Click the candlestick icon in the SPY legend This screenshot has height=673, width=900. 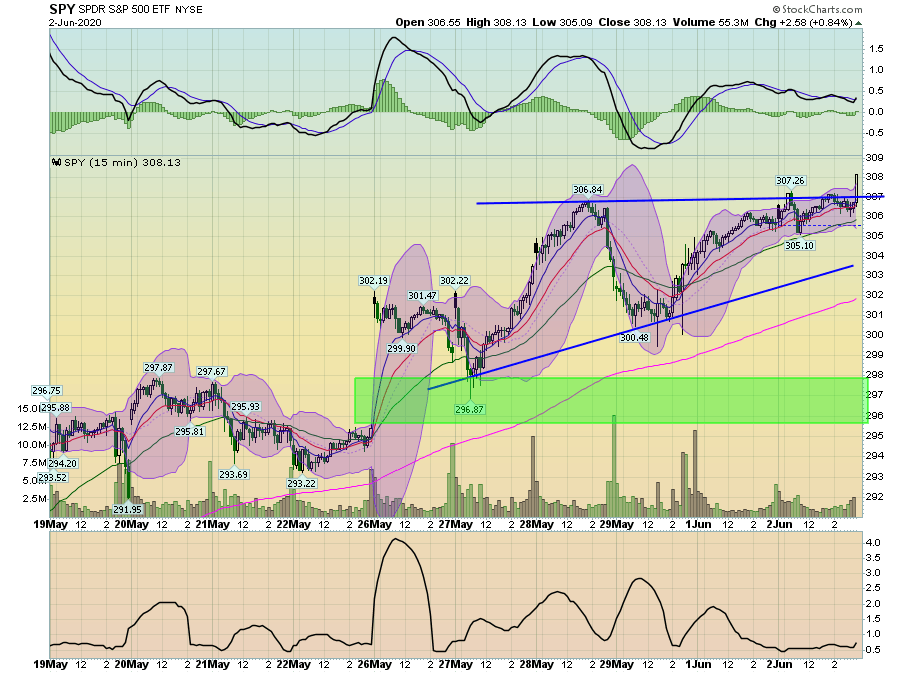[56, 162]
